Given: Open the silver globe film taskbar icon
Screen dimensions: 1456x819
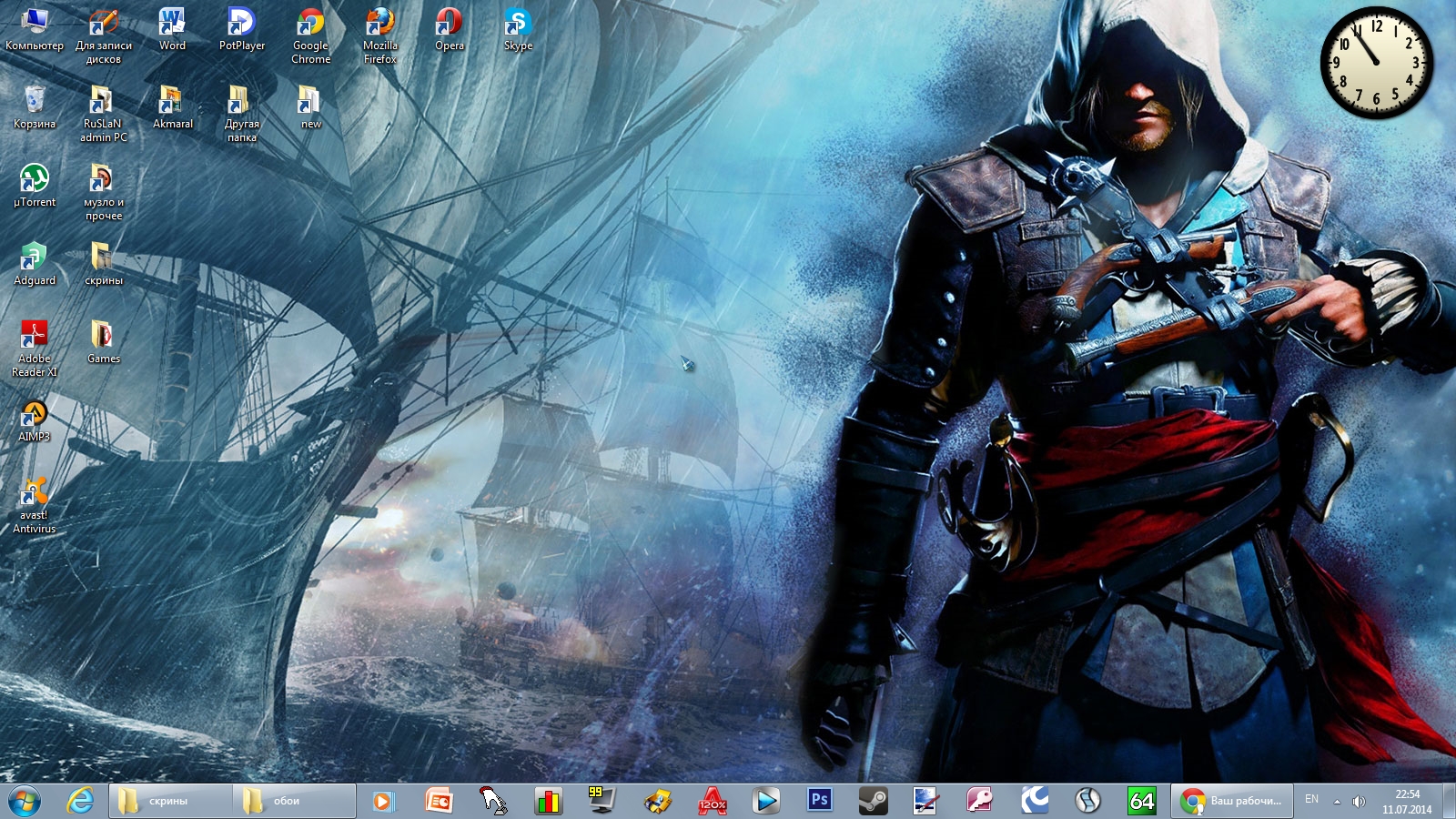Looking at the screenshot, I should click(x=1087, y=801).
